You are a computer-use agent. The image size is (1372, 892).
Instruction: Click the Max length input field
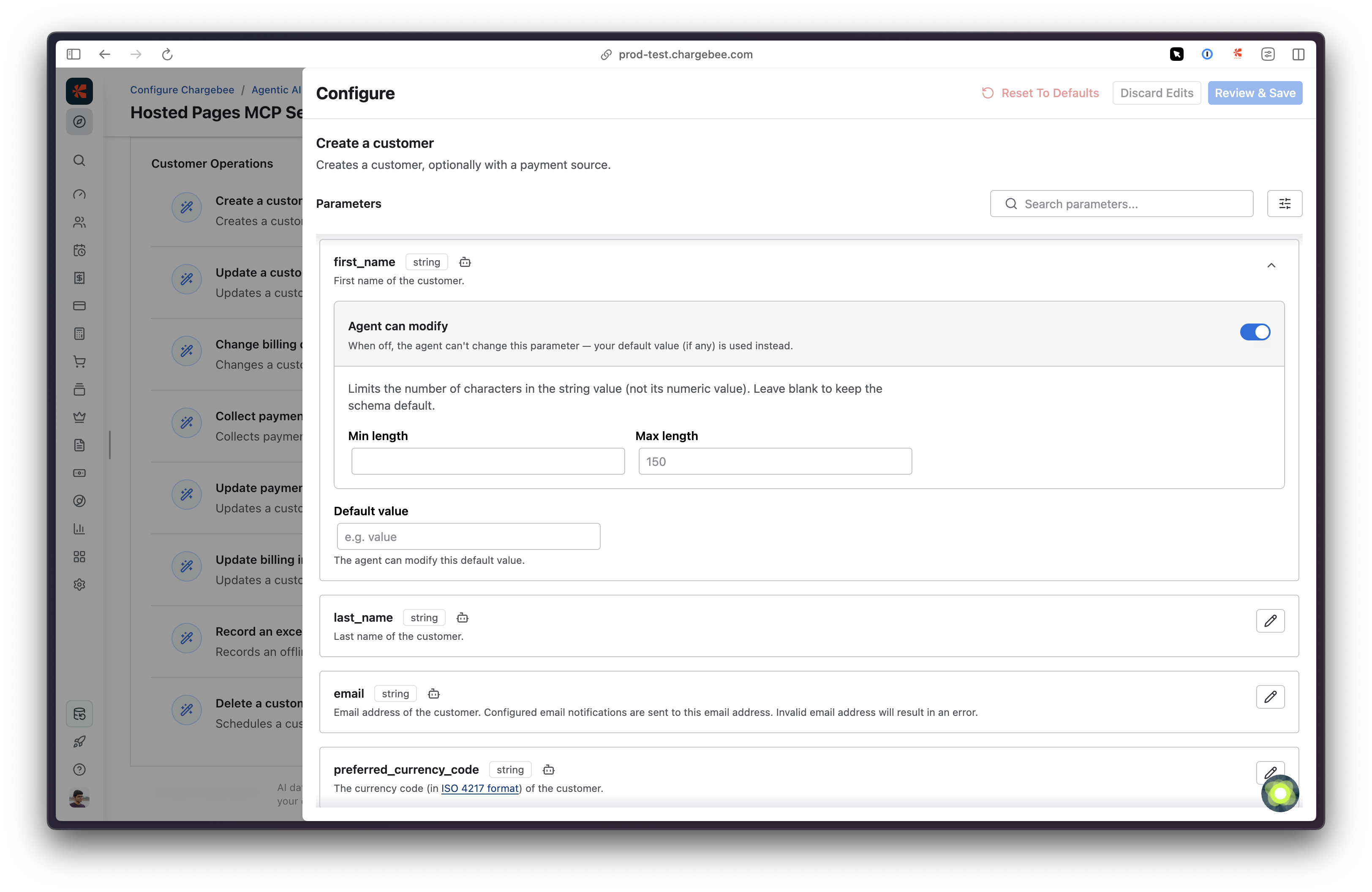coord(775,461)
